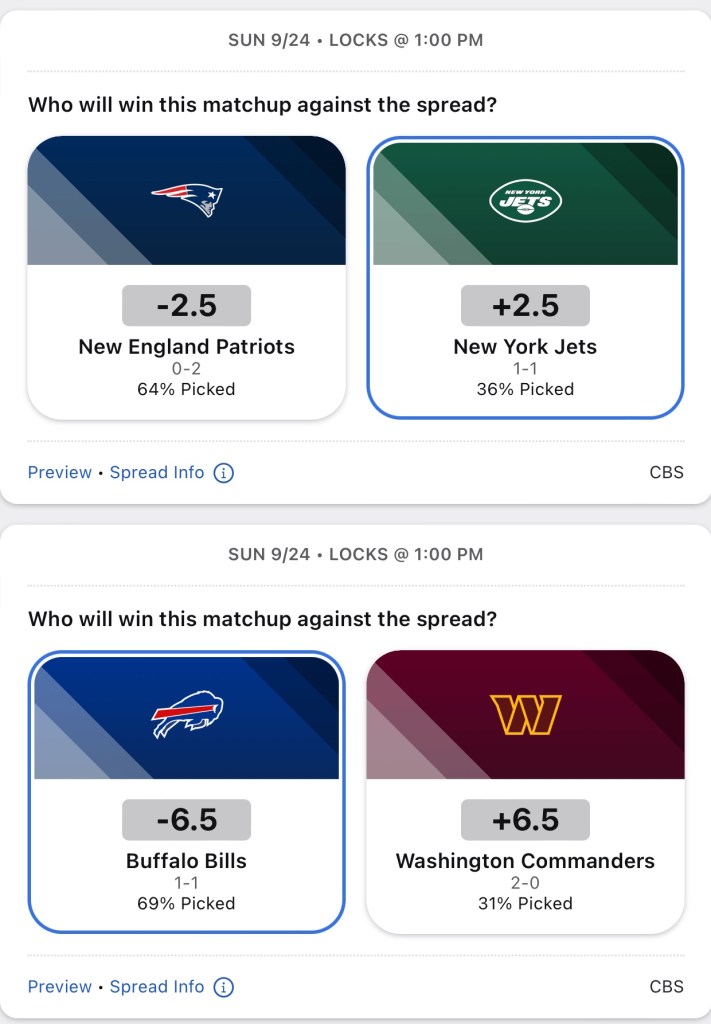This screenshot has height=1024, width=711.
Task: Click the Washington Commanders logo
Action: coord(525,714)
